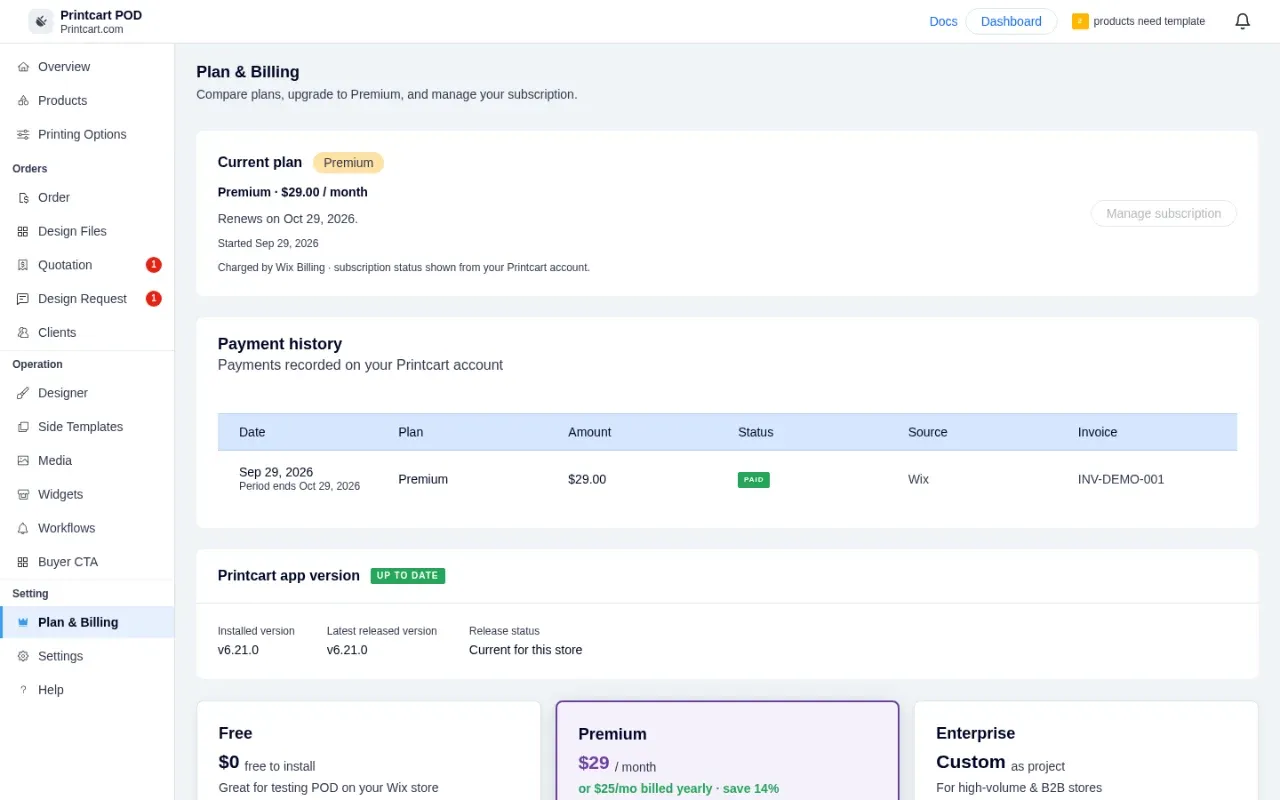Click the yellow products-need-template alert icon
Image resolution: width=1280 pixels, height=800 pixels.
(1080, 21)
